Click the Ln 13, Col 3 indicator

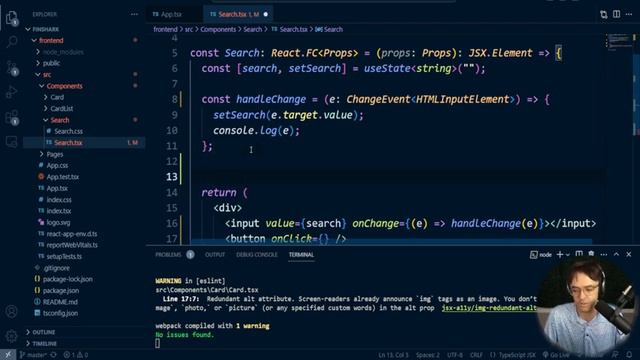[393, 355]
